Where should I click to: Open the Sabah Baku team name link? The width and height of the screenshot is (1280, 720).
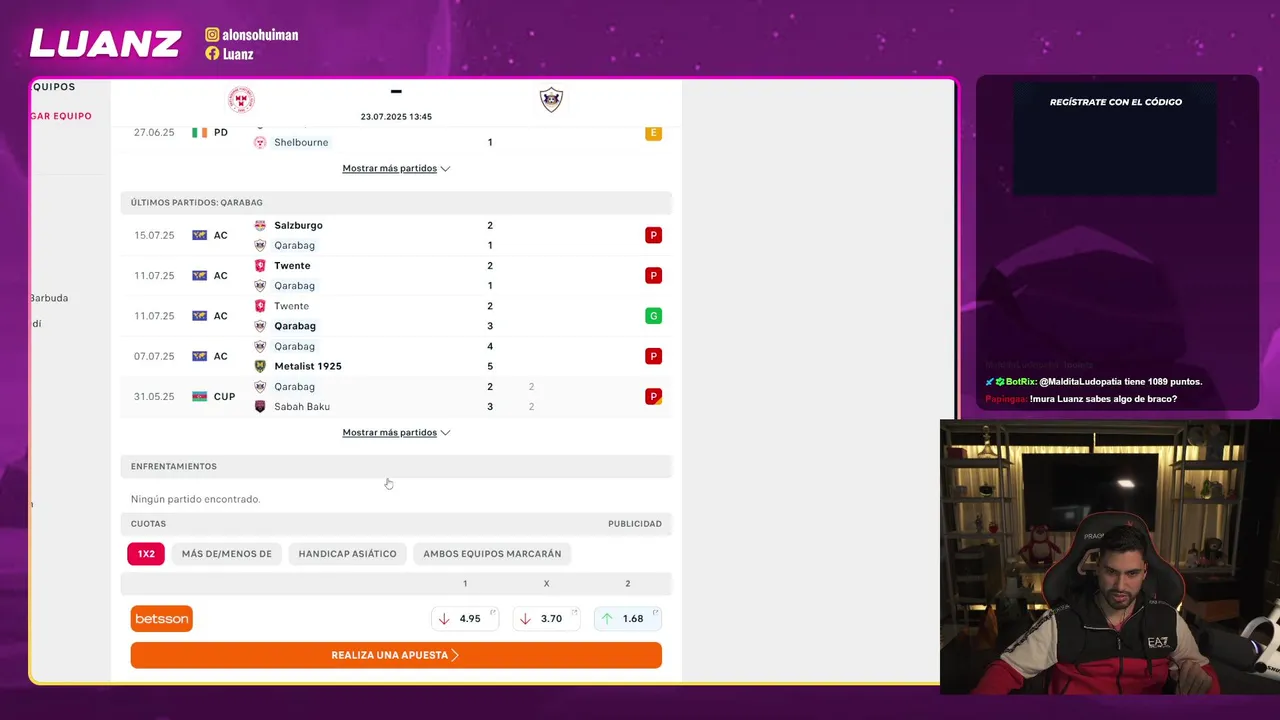coord(302,406)
